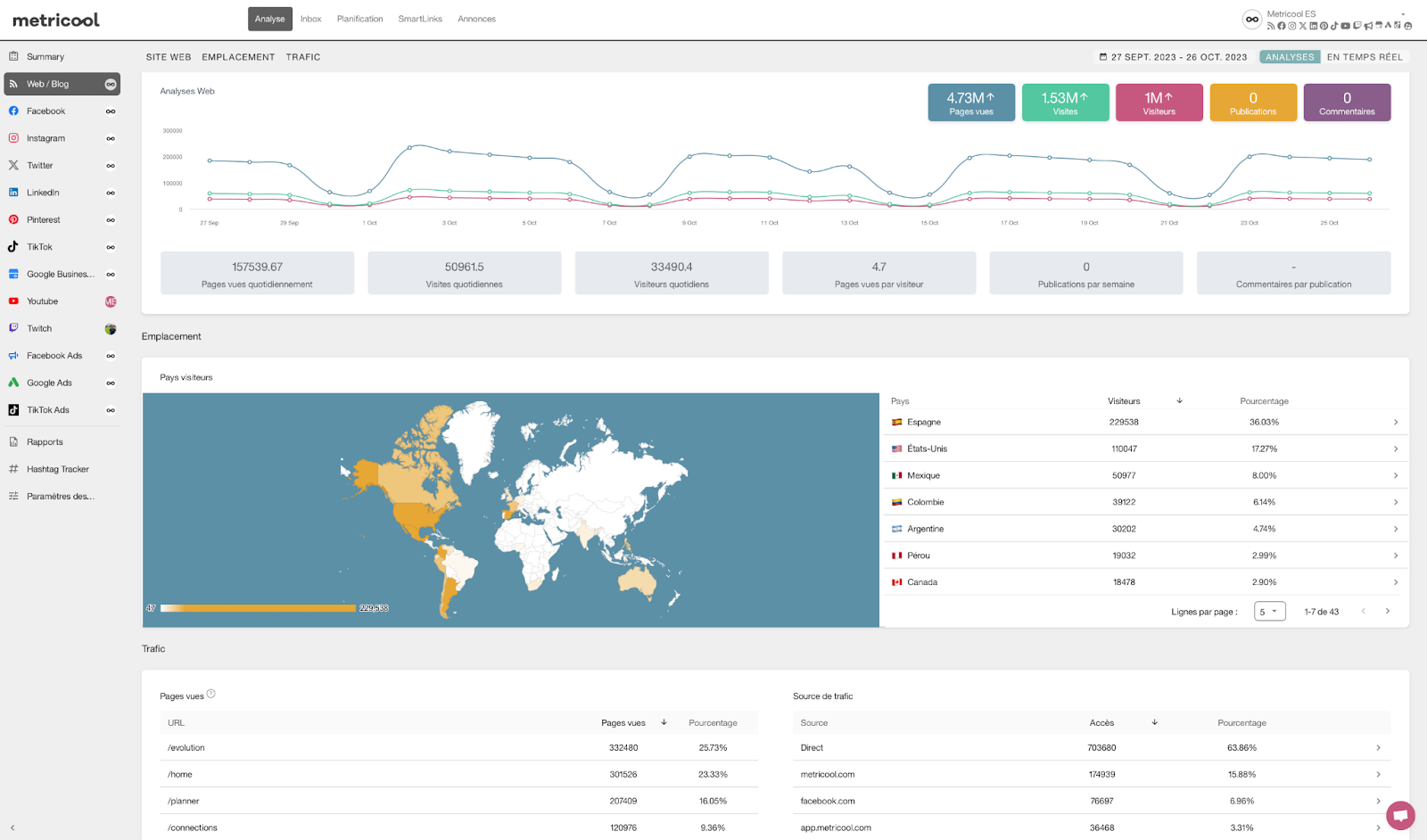Click the metricool logo
This screenshot has height=840, width=1427.
[x=55, y=20]
